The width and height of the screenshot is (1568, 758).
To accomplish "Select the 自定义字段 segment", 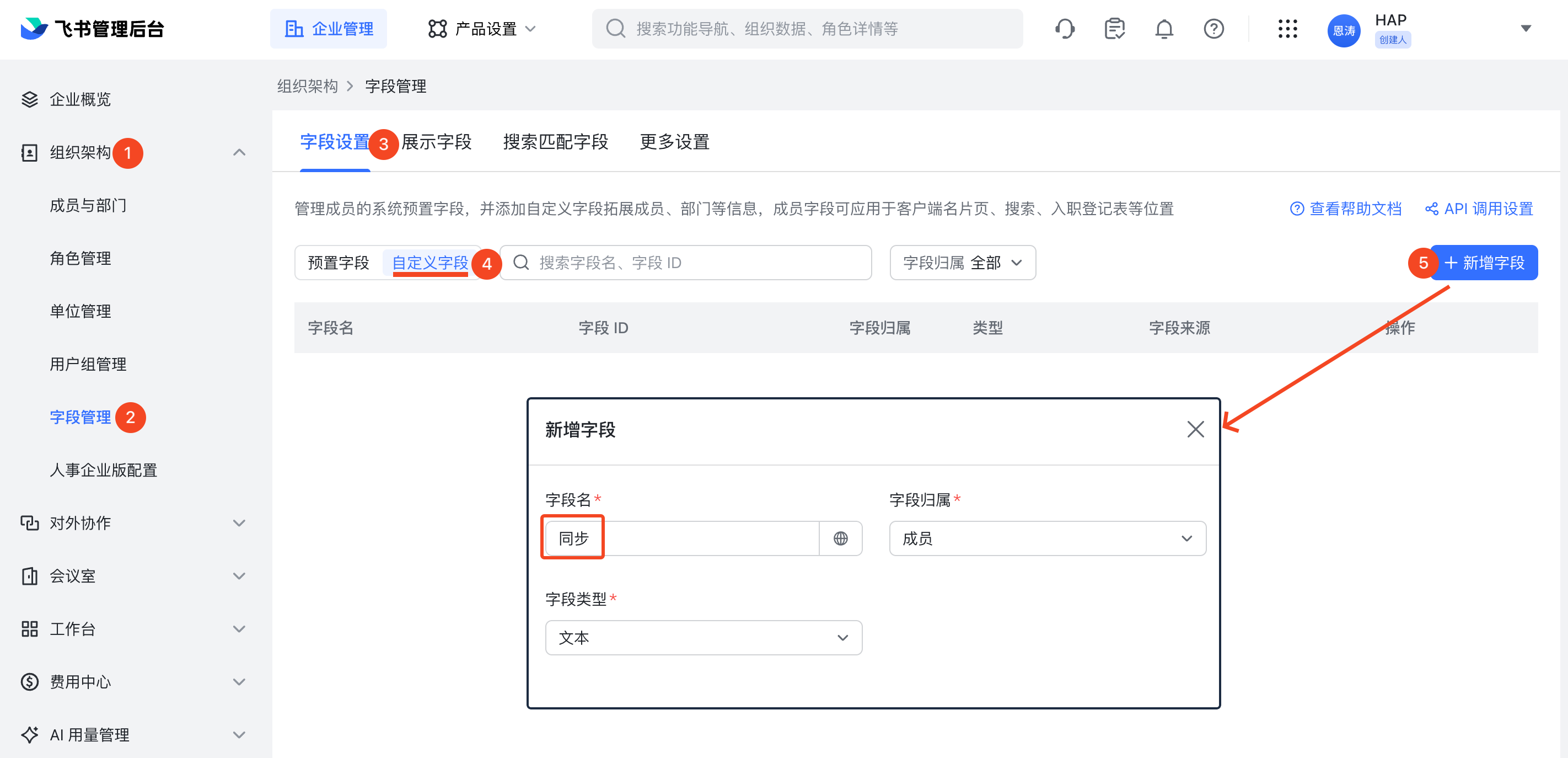I will (x=429, y=263).
